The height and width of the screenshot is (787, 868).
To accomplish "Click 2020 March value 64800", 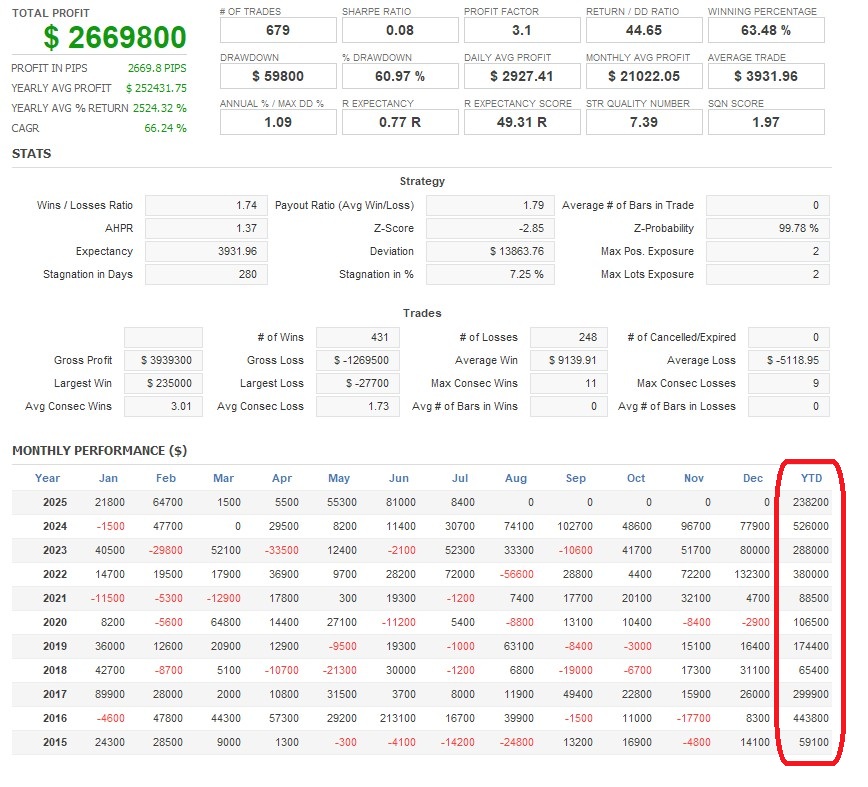I will tap(225, 623).
